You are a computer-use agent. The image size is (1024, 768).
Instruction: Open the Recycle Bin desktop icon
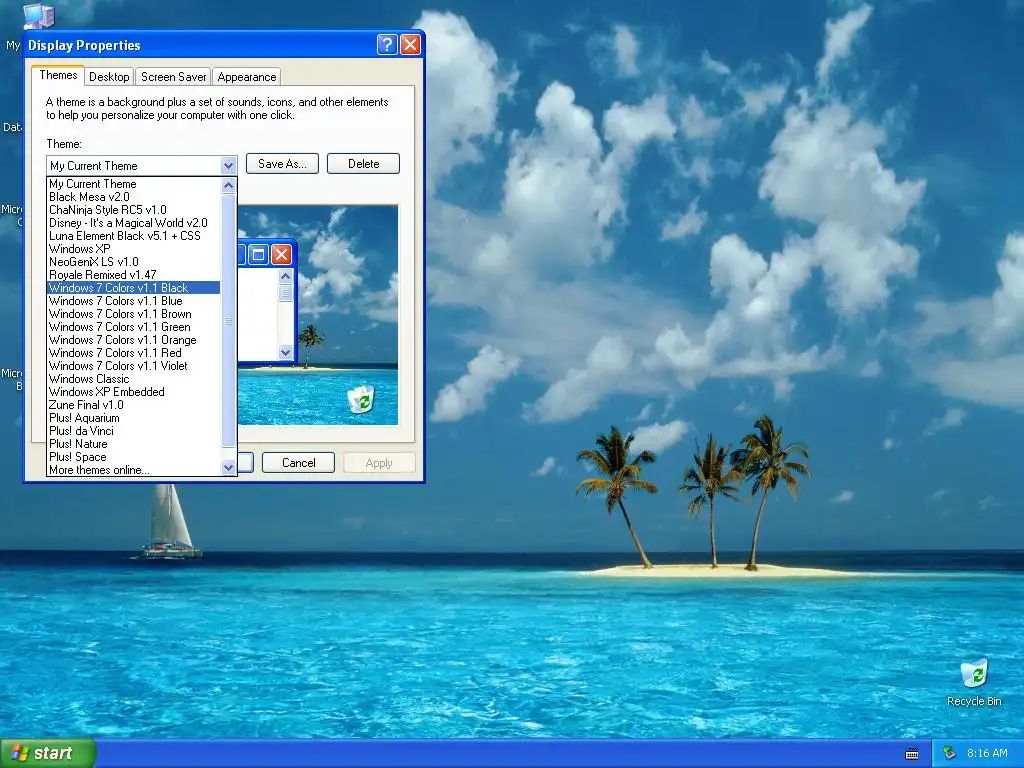[x=974, y=682]
